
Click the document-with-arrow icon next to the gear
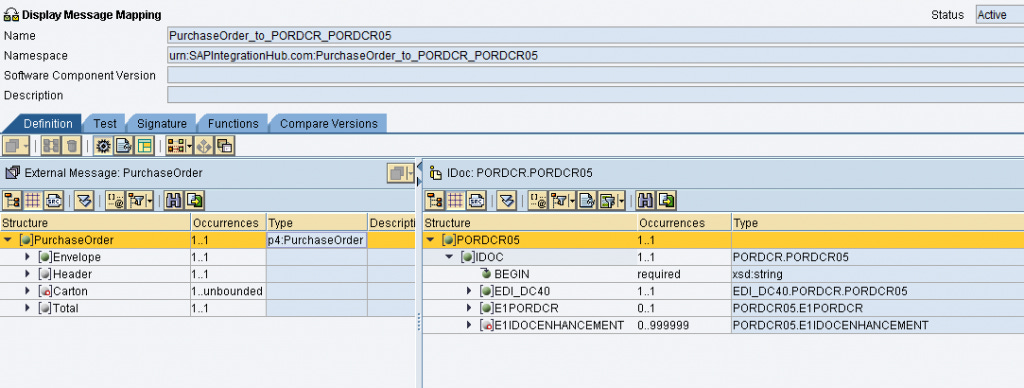[x=123, y=146]
